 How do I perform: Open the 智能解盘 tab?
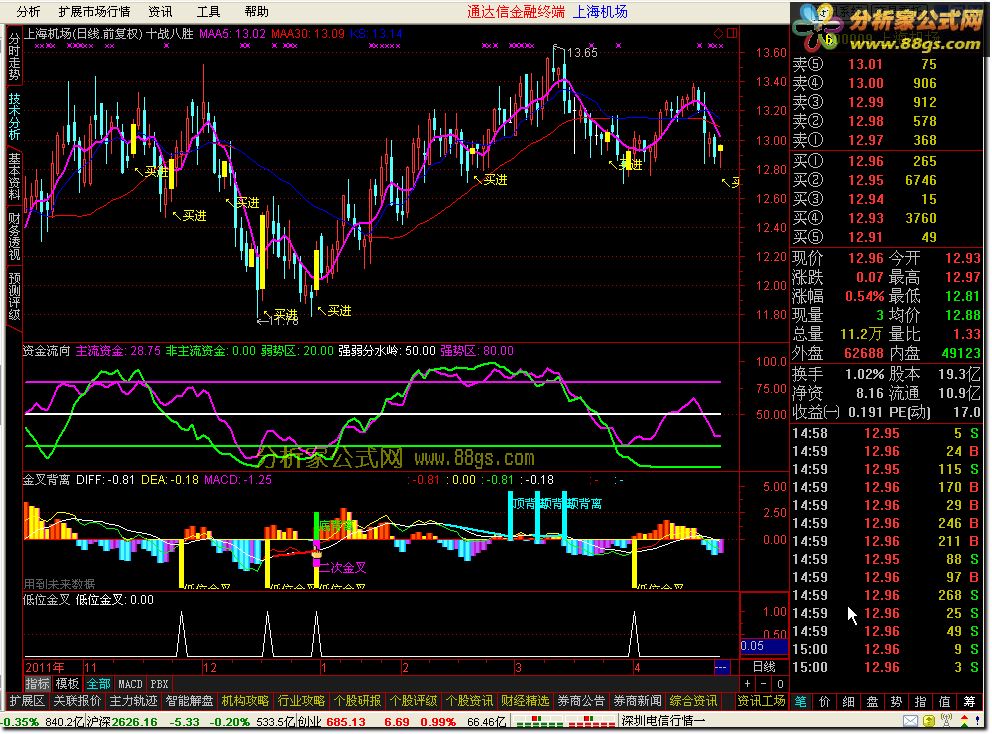[189, 701]
